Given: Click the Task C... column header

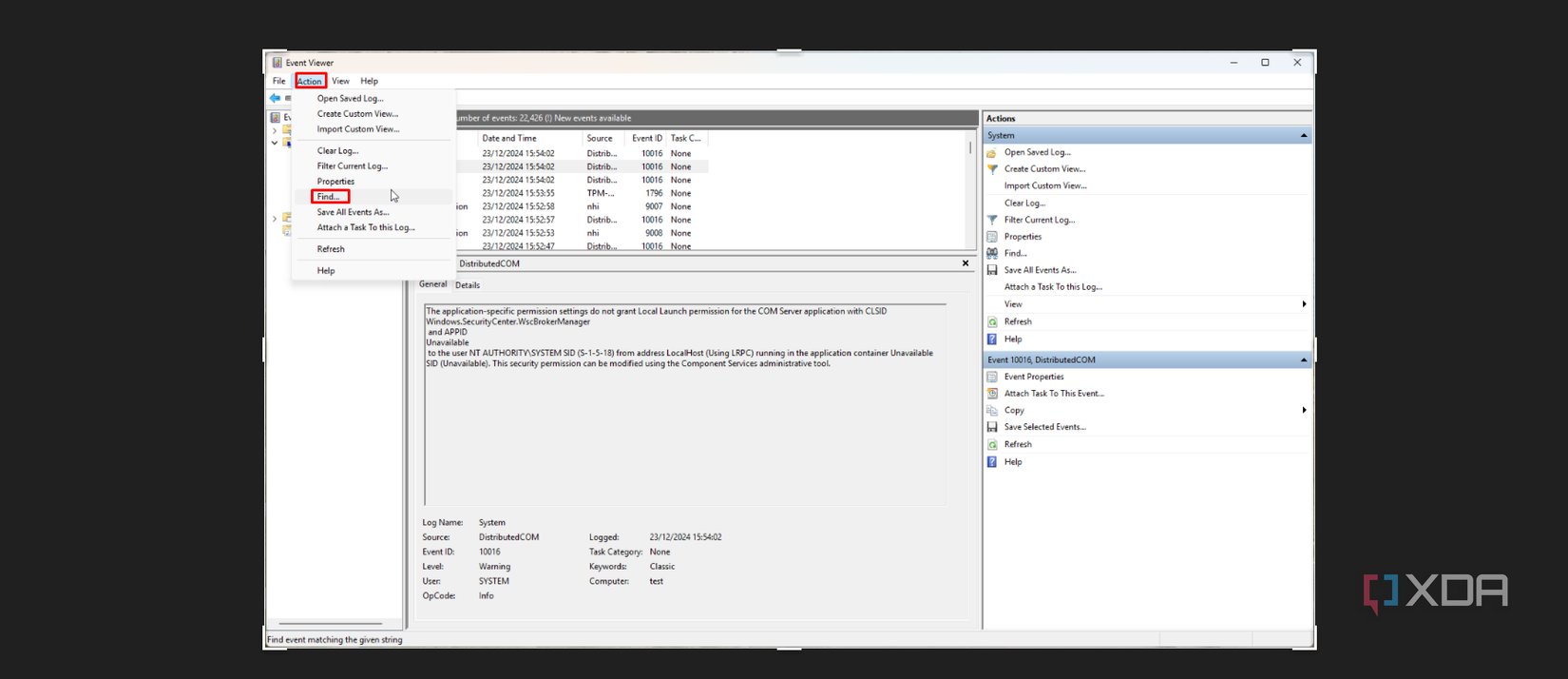Looking at the screenshot, I should click(686, 138).
